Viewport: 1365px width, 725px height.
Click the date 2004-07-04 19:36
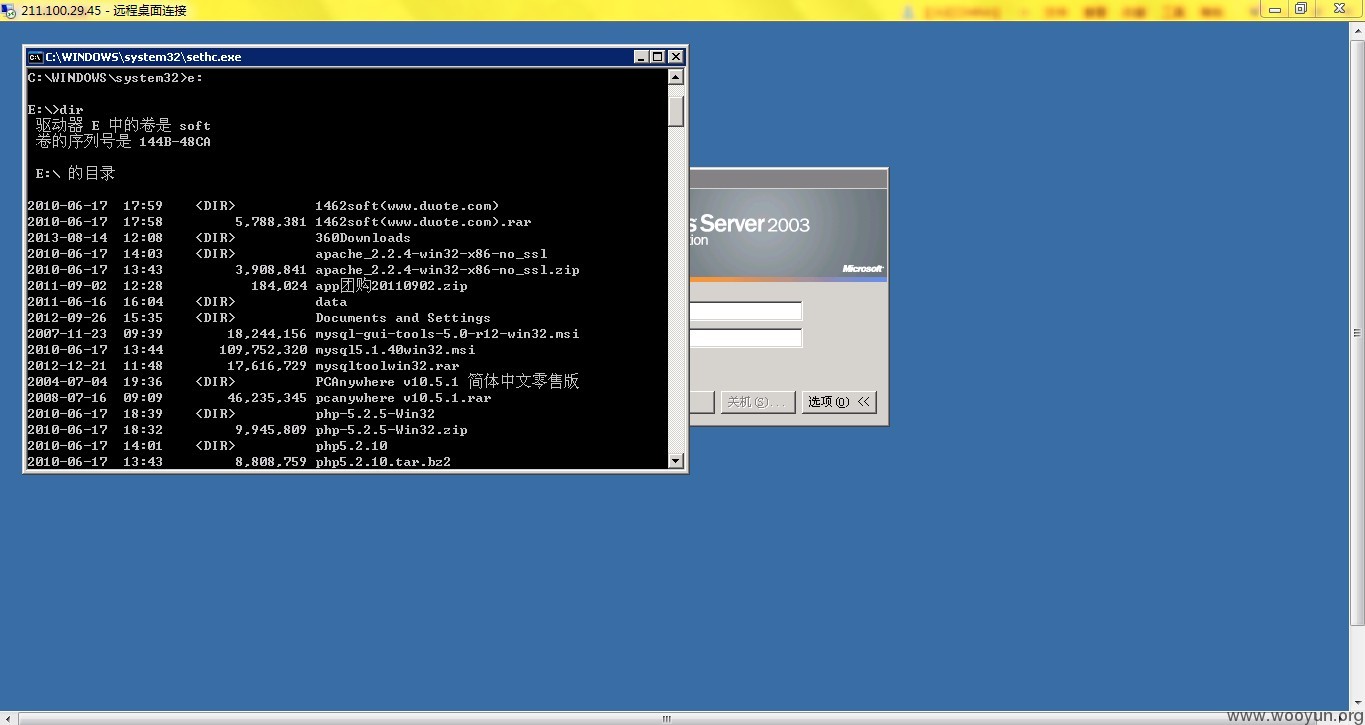point(95,381)
